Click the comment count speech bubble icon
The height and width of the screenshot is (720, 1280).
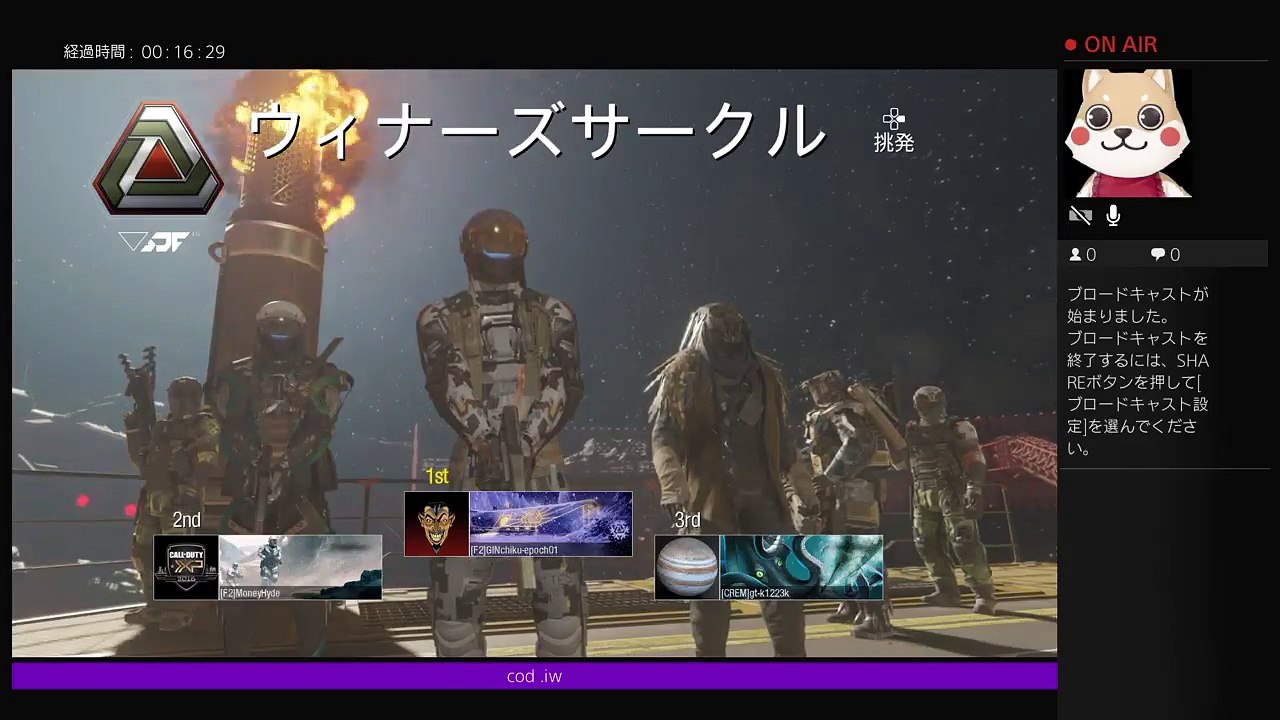(x=1158, y=255)
